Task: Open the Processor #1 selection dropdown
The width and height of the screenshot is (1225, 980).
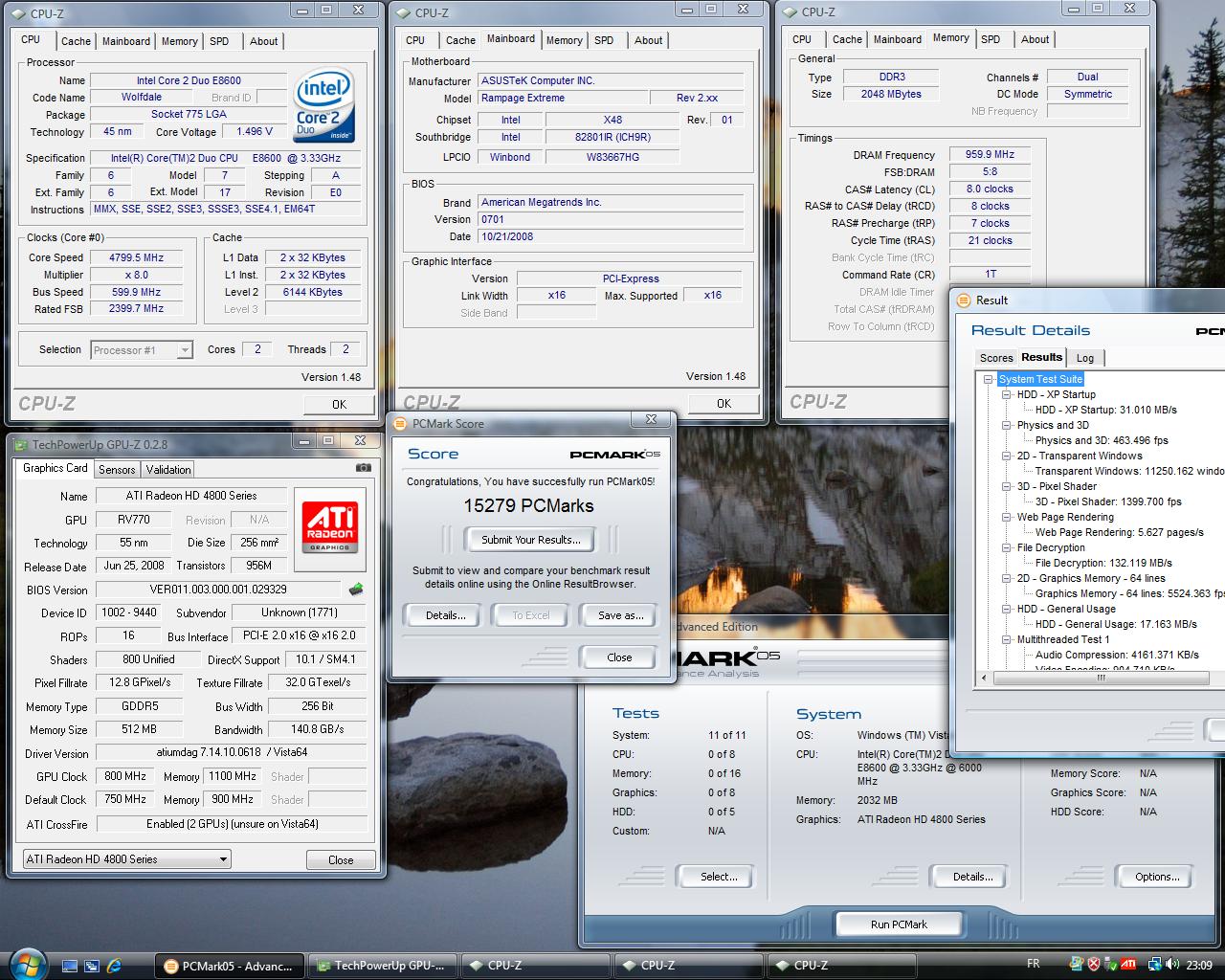Action: point(185,350)
